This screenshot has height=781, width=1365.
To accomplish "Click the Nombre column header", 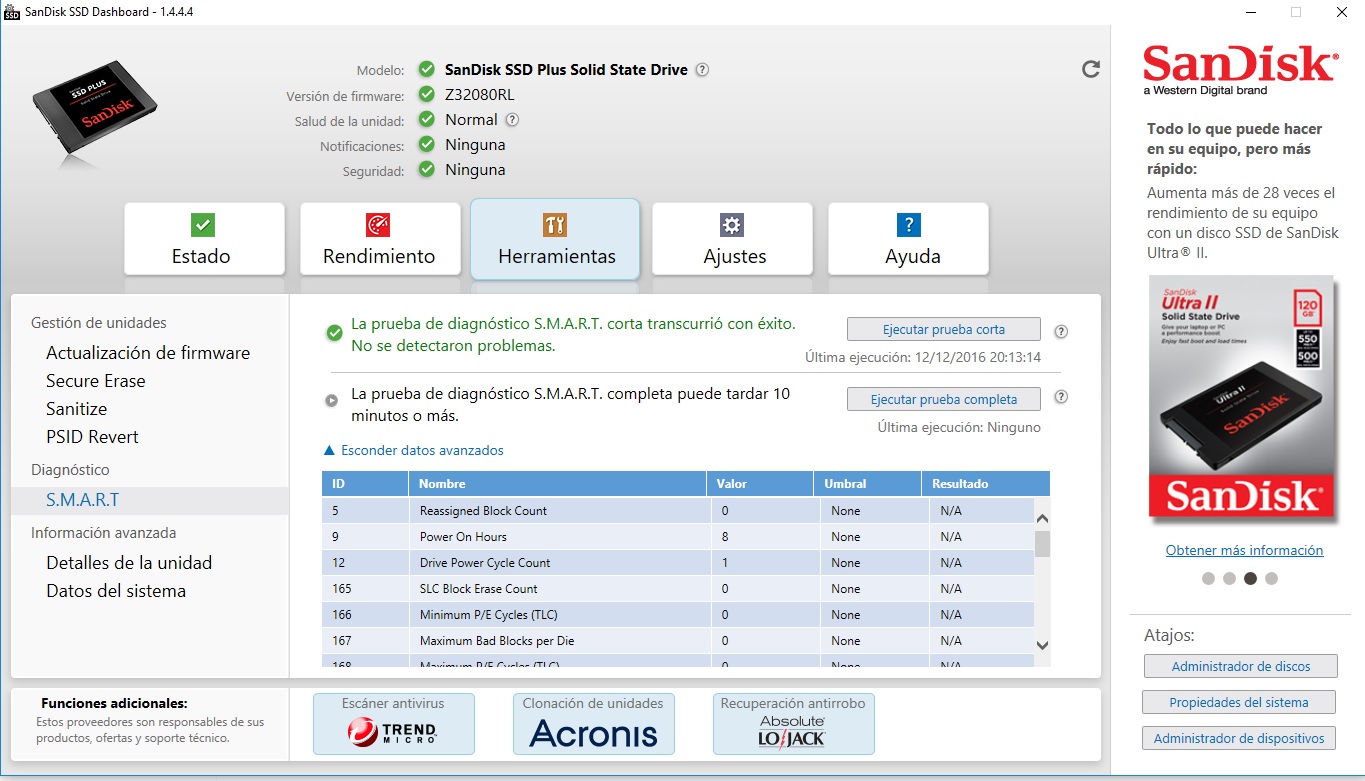I will 557,484.
